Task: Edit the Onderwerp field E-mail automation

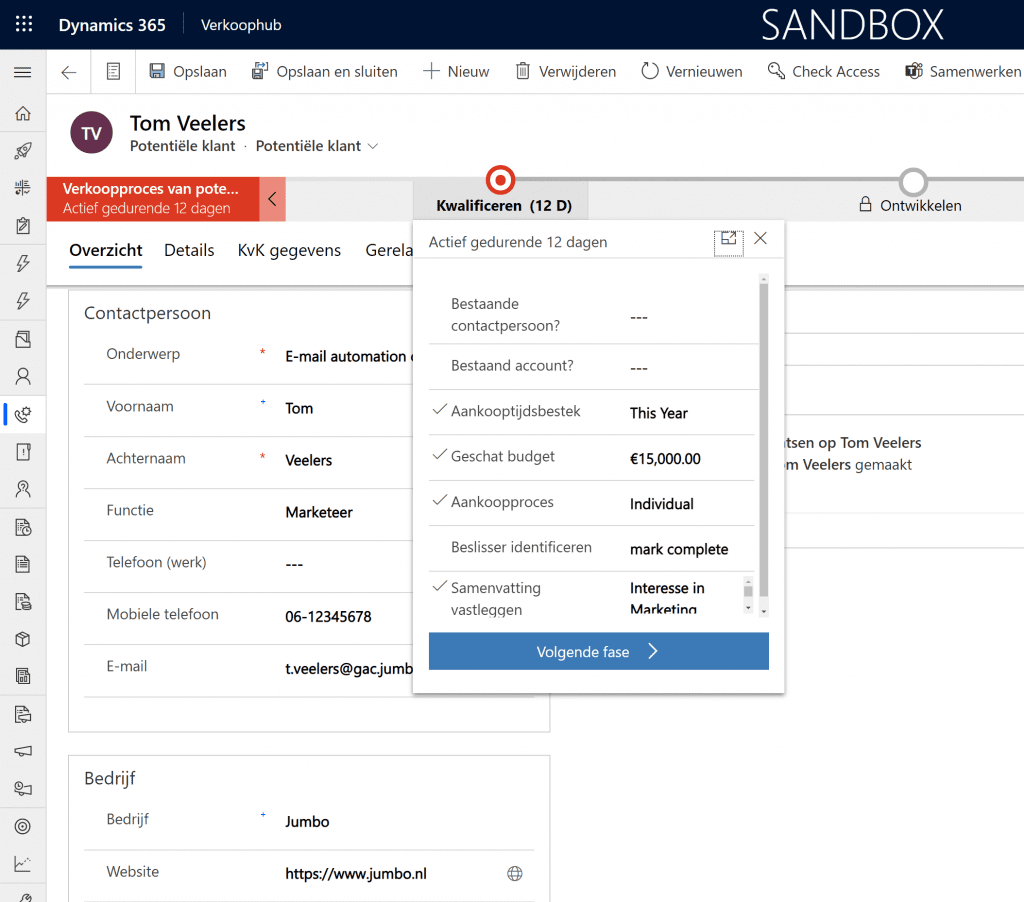Action: pyautogui.click(x=349, y=357)
